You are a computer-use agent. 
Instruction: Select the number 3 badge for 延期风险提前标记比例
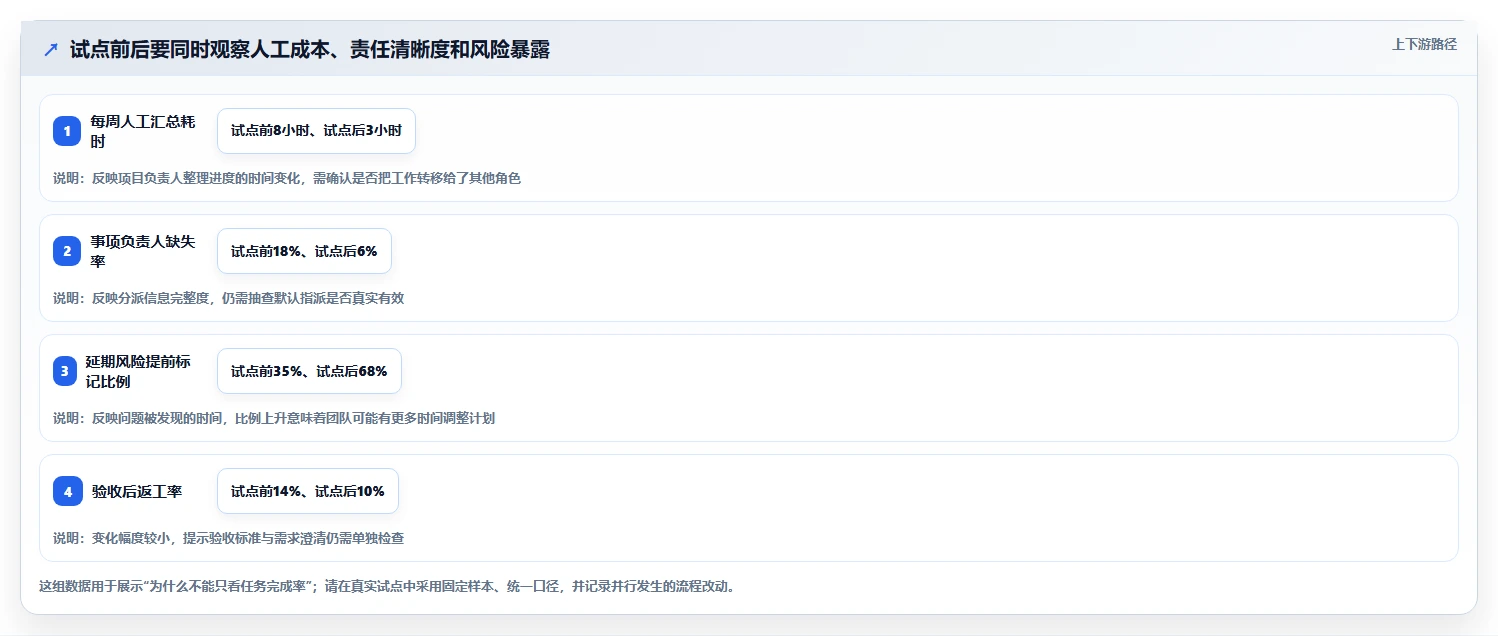[x=65, y=371]
